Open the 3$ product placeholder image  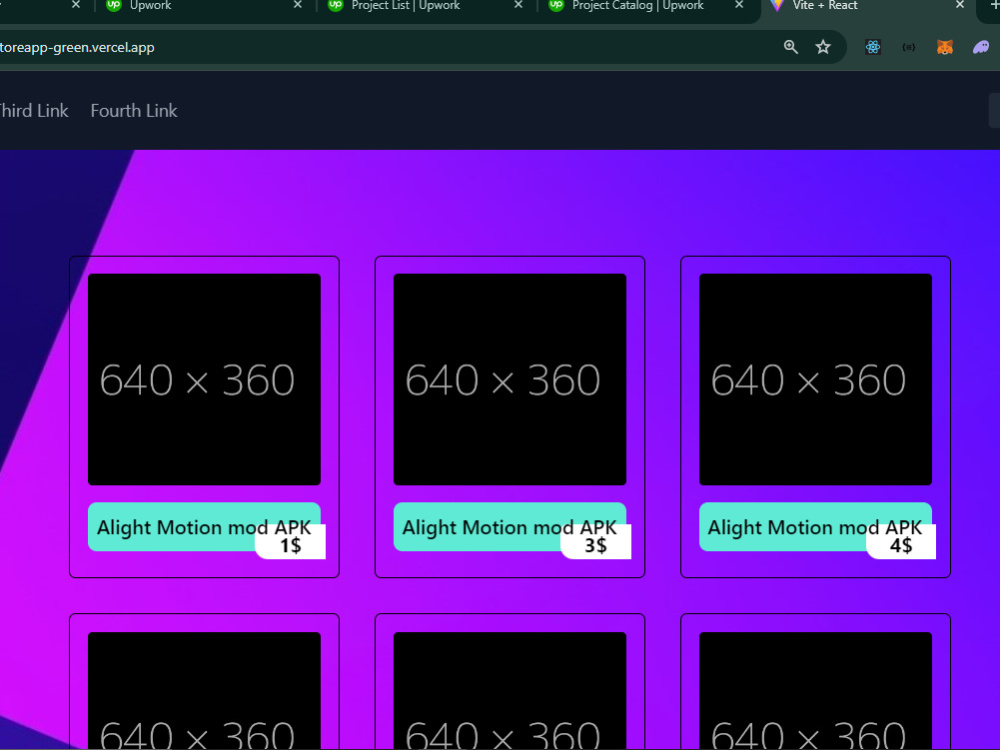pos(510,379)
